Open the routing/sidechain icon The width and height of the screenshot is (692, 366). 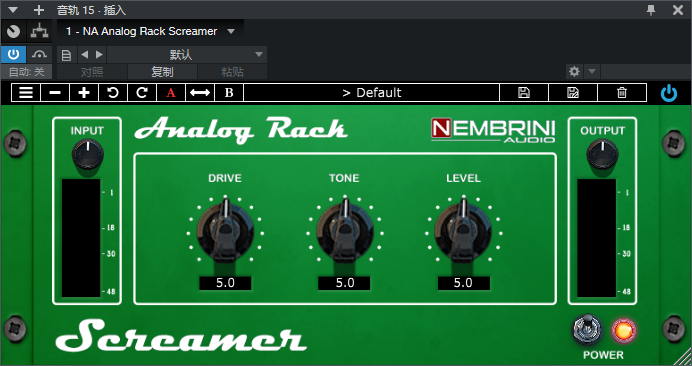39,31
